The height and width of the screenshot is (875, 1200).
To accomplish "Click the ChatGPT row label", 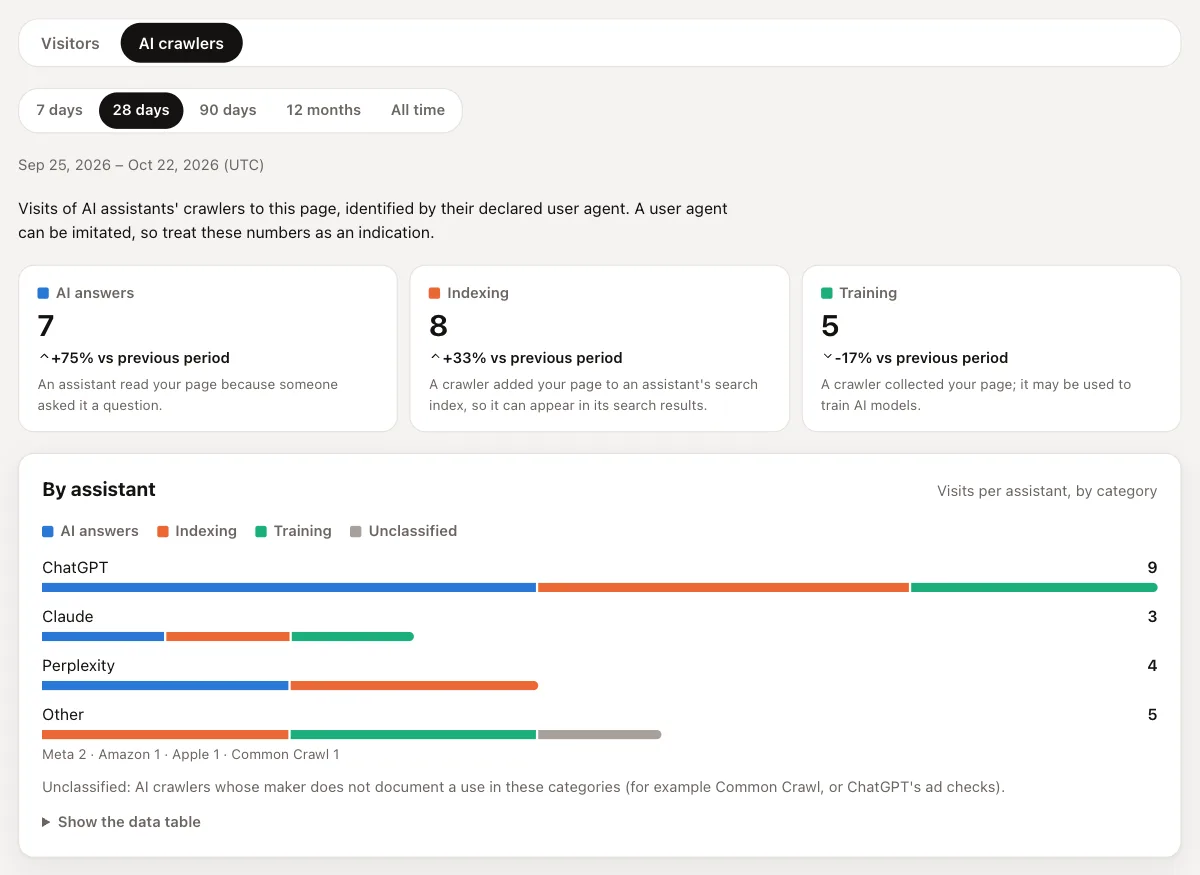I will click(75, 568).
